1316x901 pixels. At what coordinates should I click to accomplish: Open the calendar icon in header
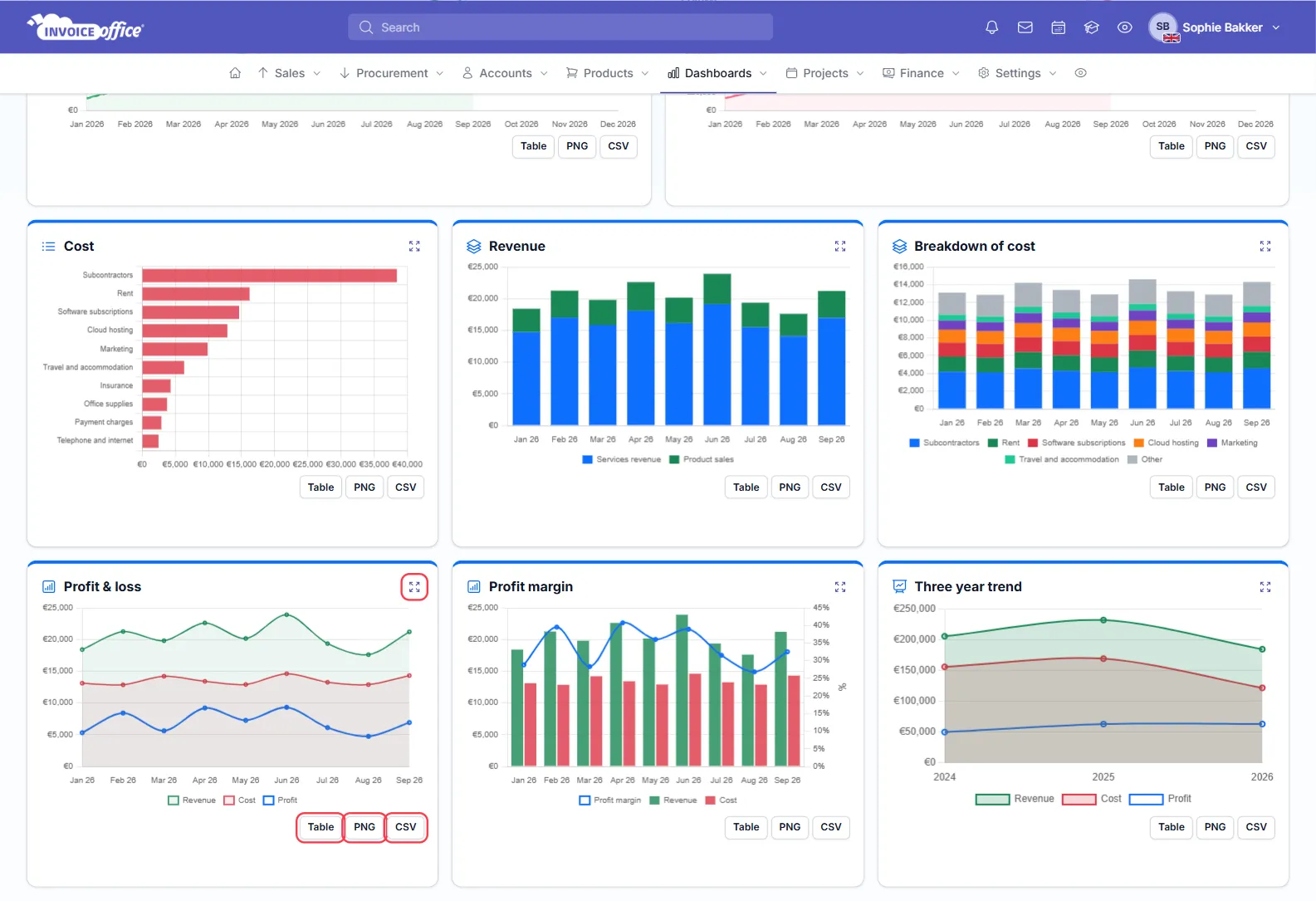point(1059,27)
